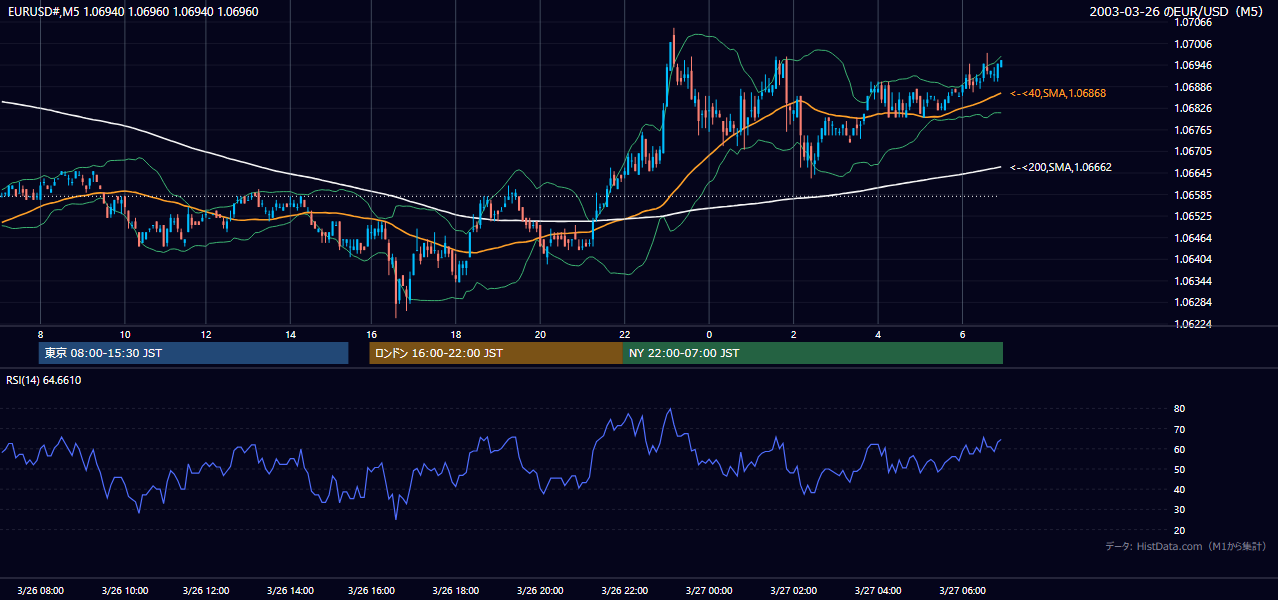This screenshot has height=600, width=1278.
Task: Click the hour marker 0 under price chart
Action: tap(709, 334)
